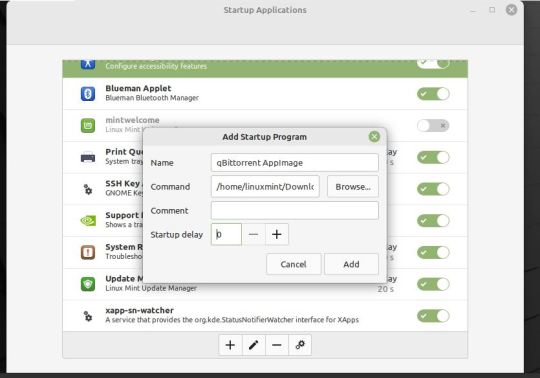Click the Comment input field

295,210
